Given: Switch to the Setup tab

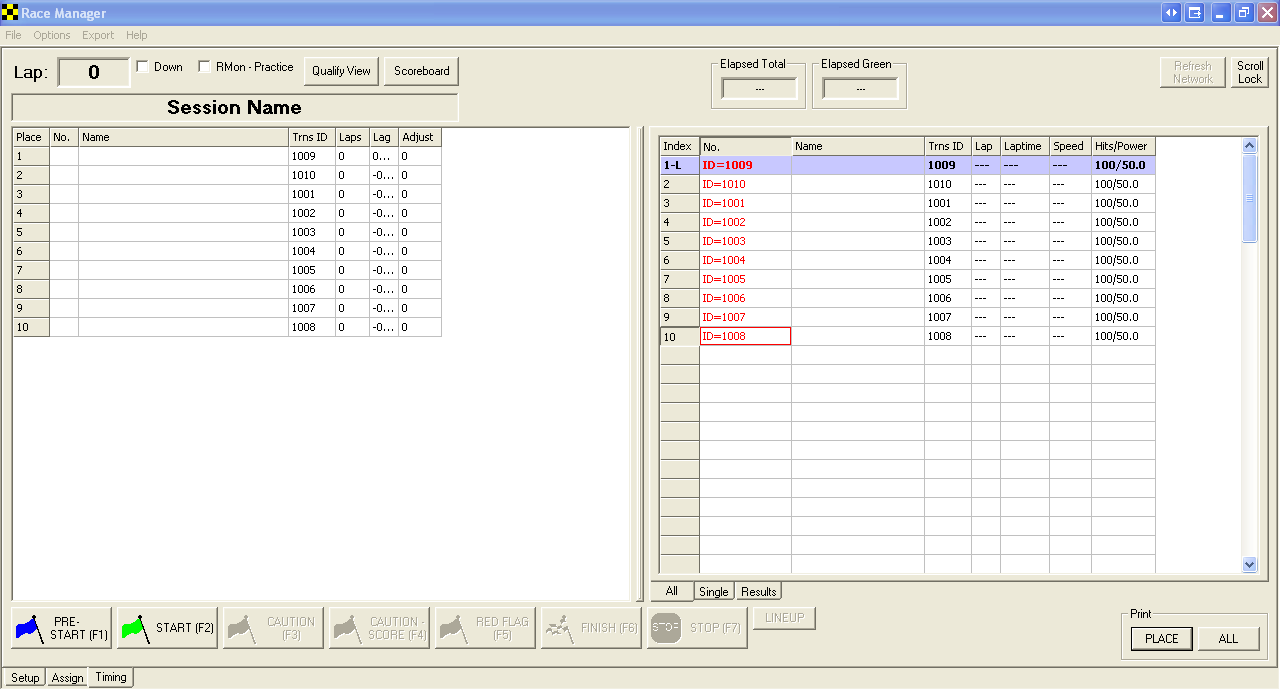Looking at the screenshot, I should click(25, 678).
